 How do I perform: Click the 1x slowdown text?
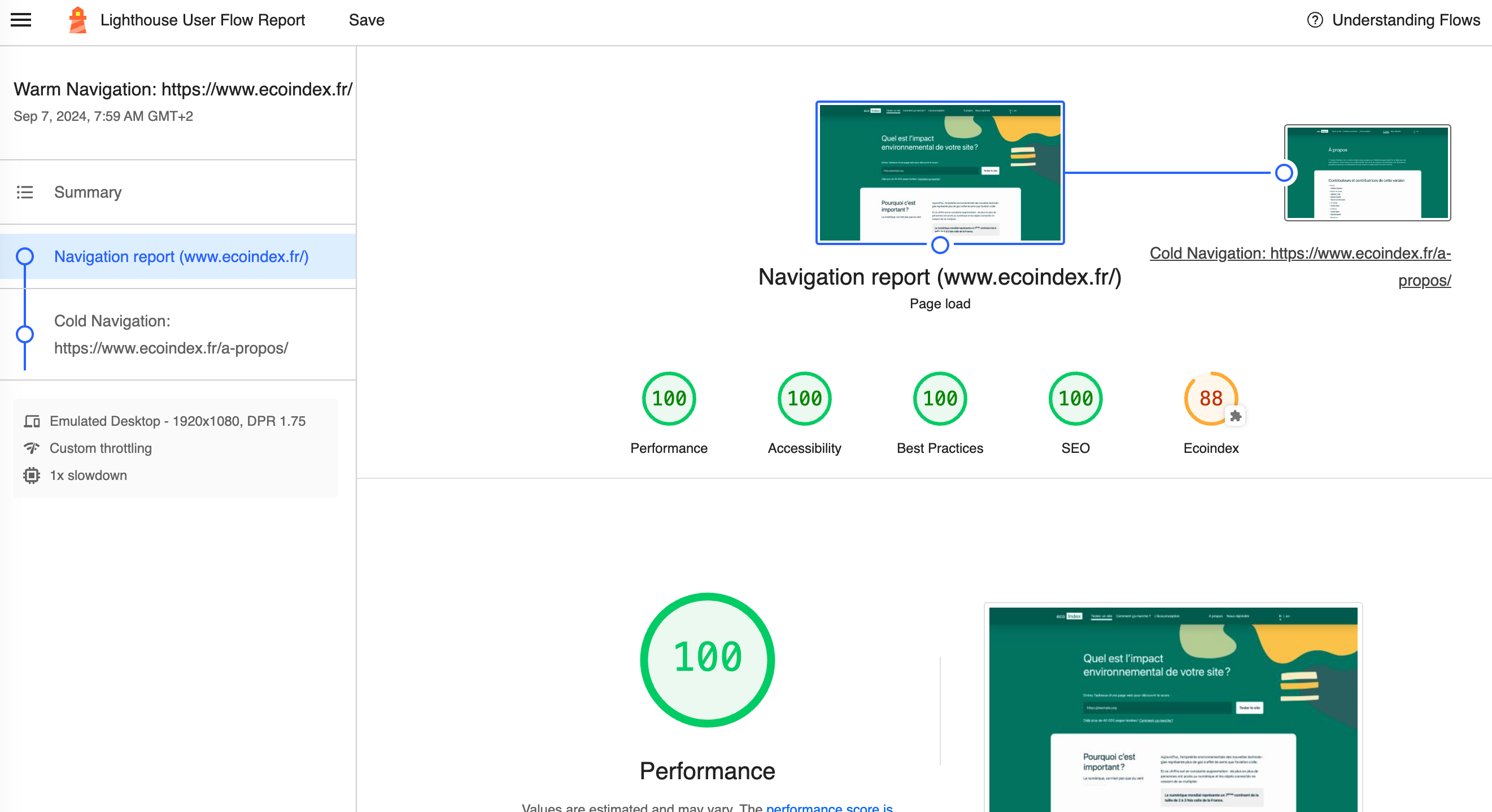[88, 475]
